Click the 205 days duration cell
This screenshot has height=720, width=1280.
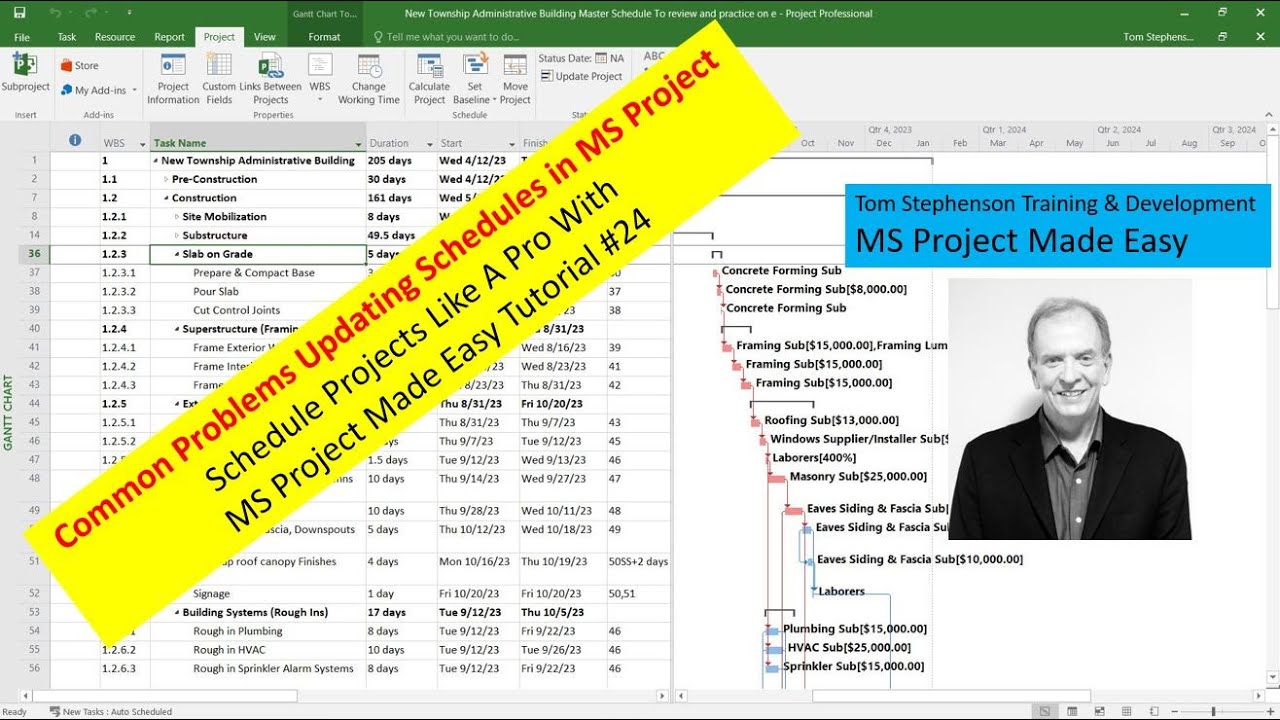401,161
